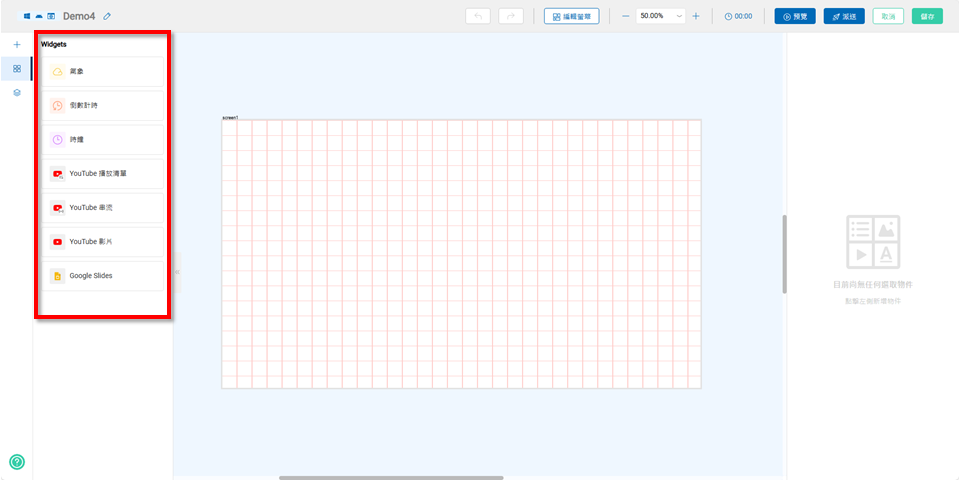The height and width of the screenshot is (480, 960).
Task: Select the Widgets grid icon in sidebar
Action: 16,68
